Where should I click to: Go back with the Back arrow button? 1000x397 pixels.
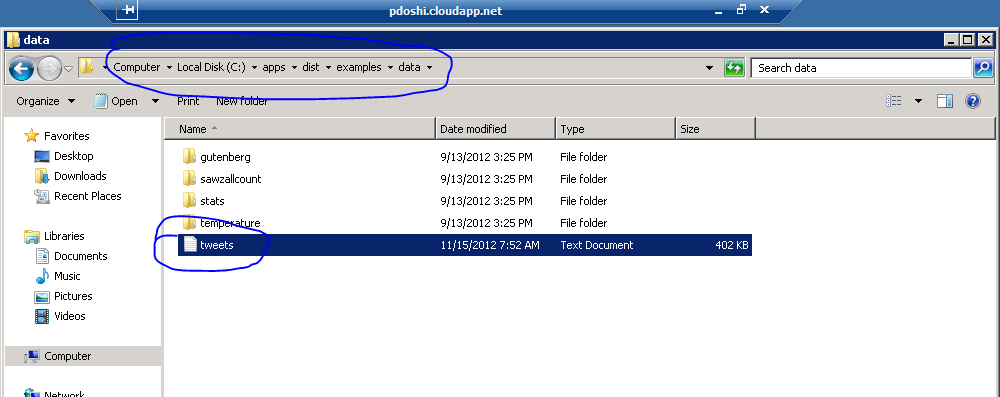pyautogui.click(x=22, y=68)
